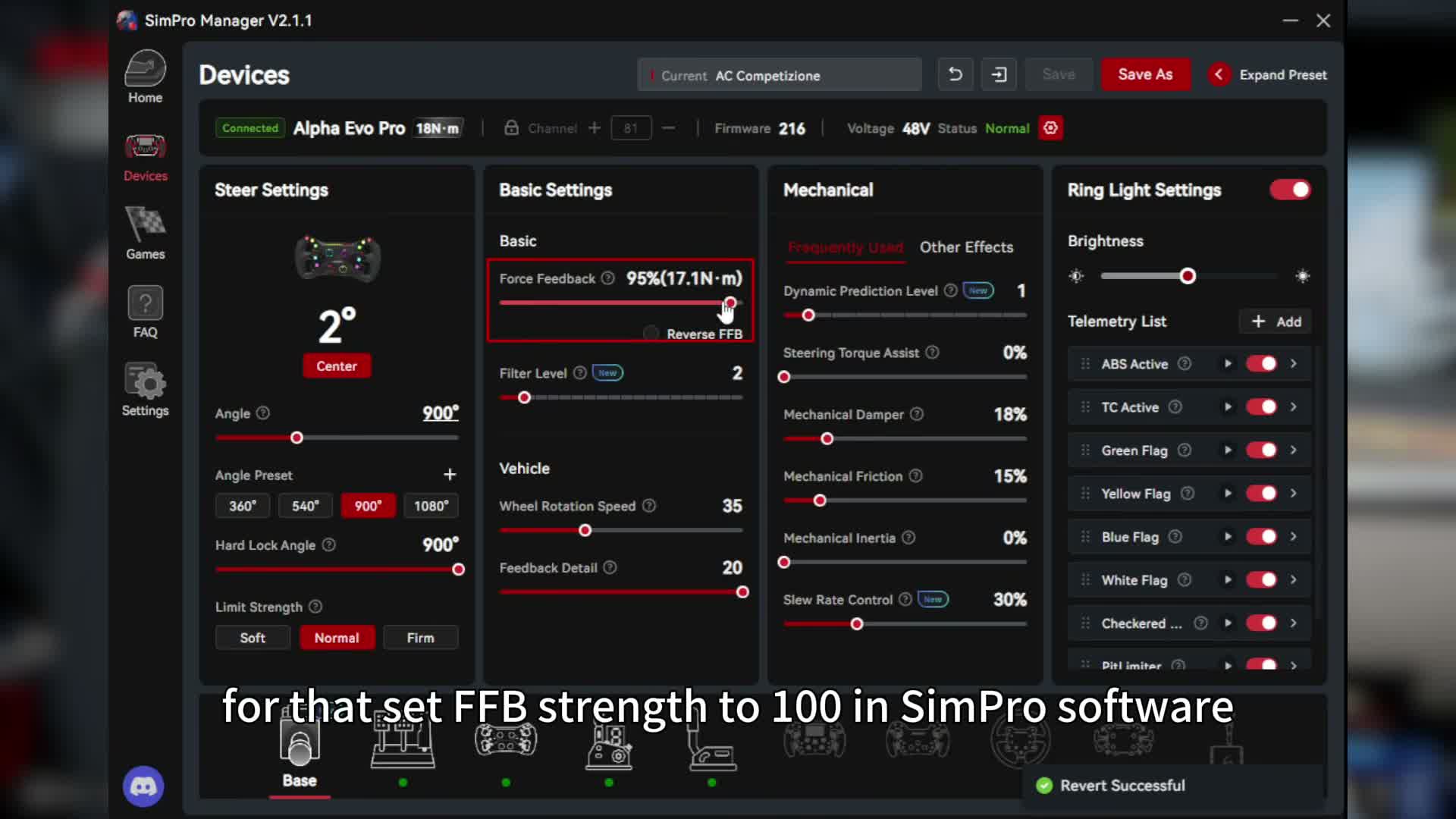Screen dimensions: 1456x819
Task: Set Limit Strength to Firm
Action: click(420, 638)
